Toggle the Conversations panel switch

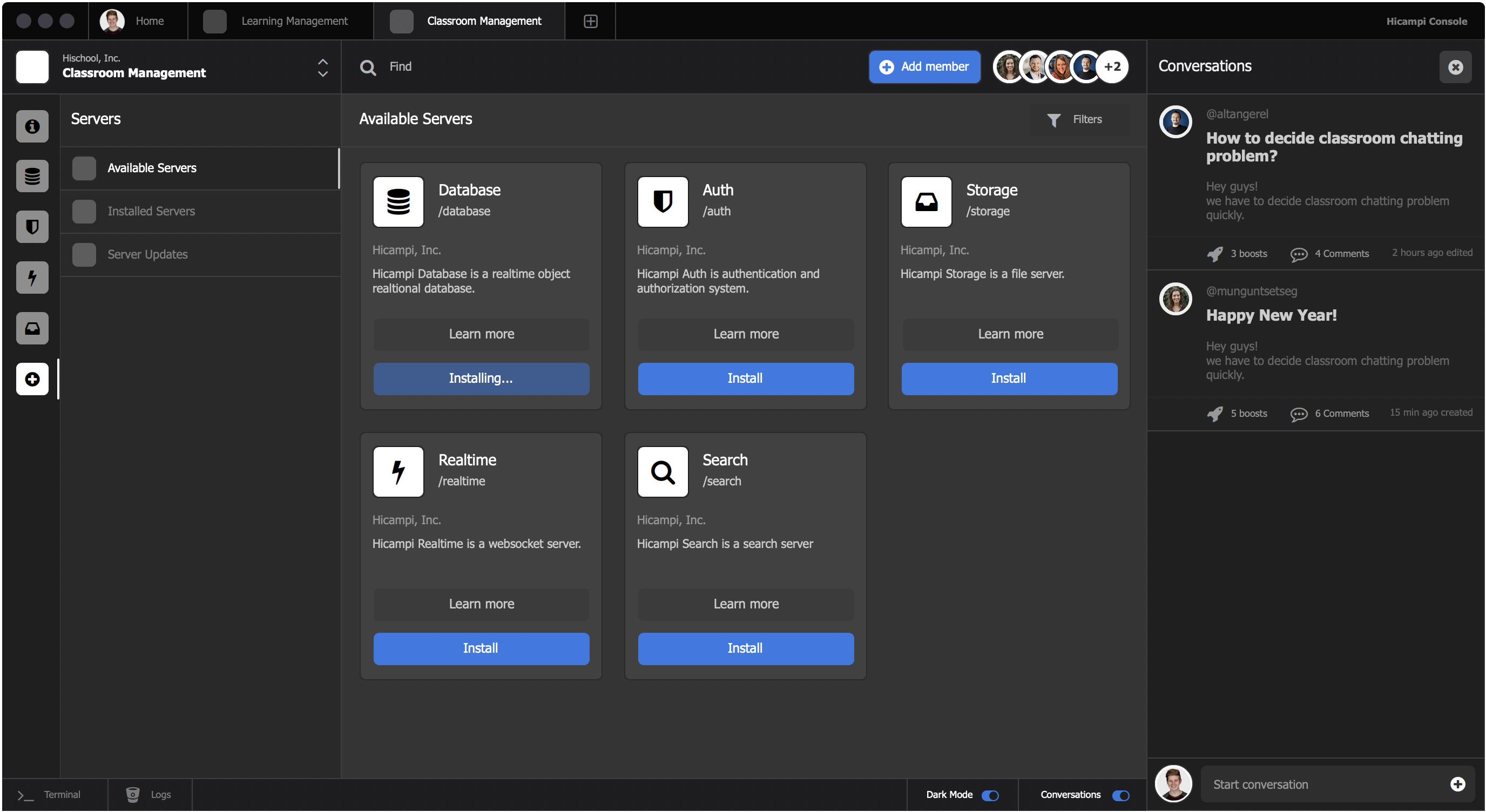tap(1120, 795)
